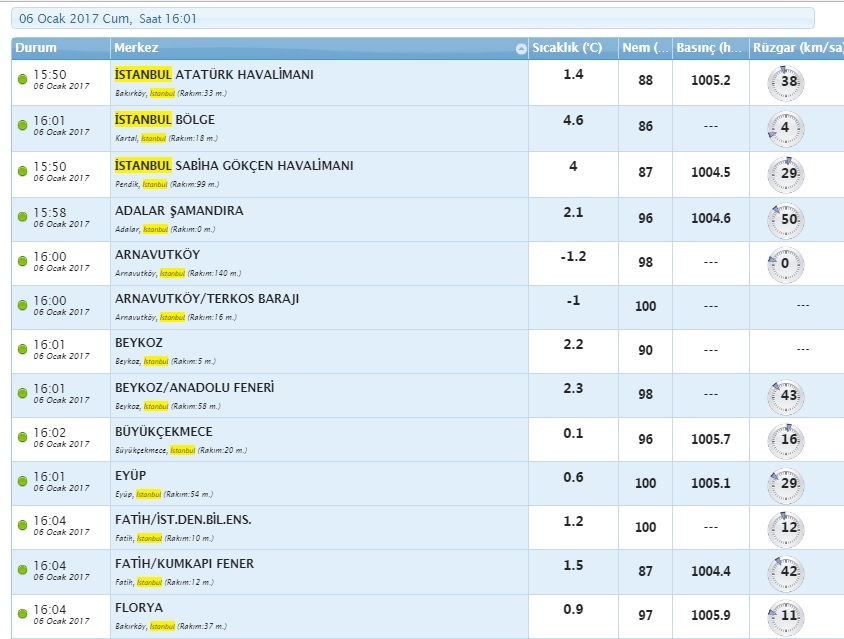Click the wind gauge showing 0 for Arnavutköy

(785, 265)
